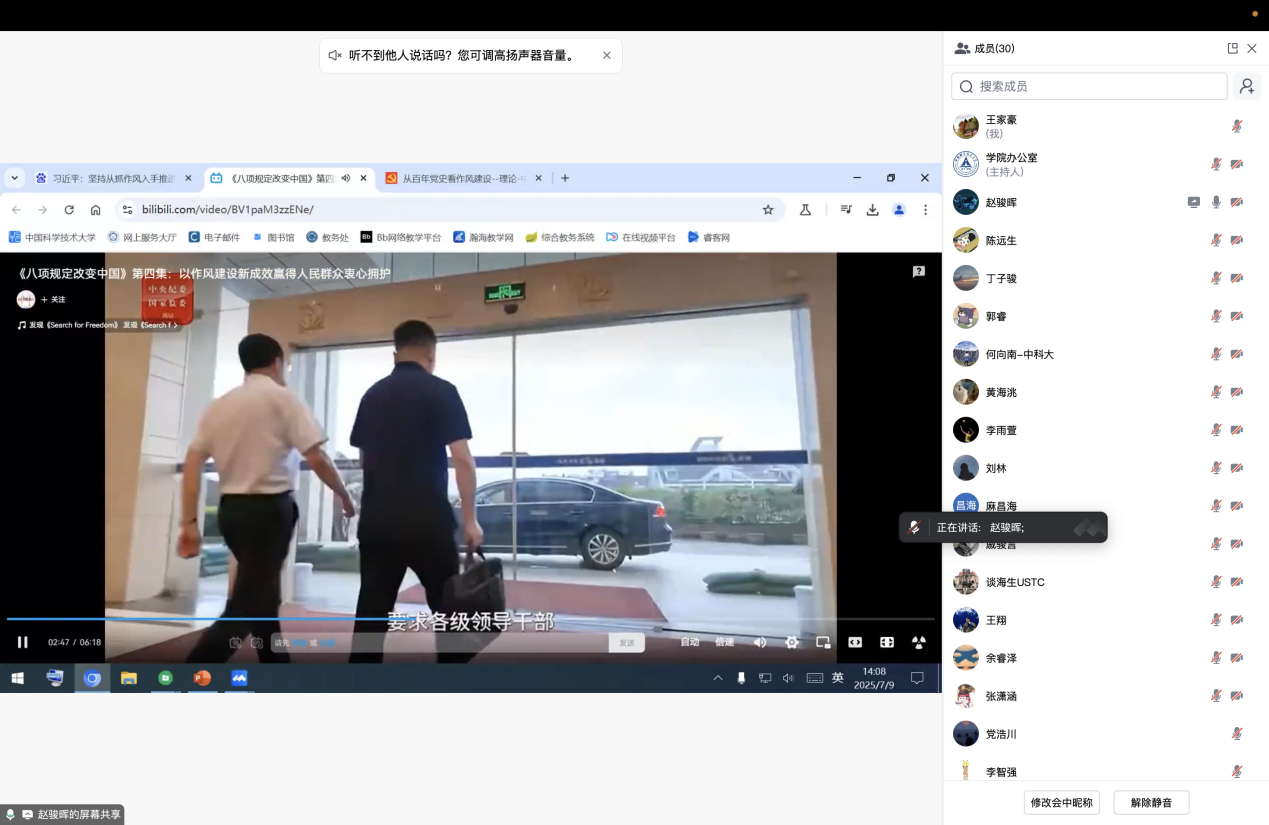Click the danmaku comment input box

tap(440, 642)
